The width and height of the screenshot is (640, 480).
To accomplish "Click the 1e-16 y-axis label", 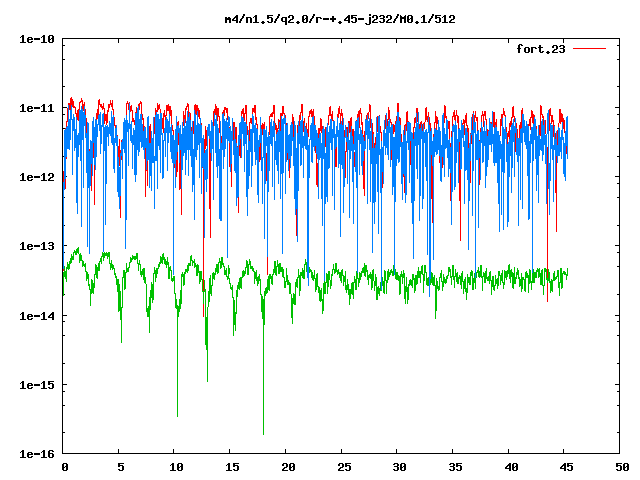I will tap(37, 454).
